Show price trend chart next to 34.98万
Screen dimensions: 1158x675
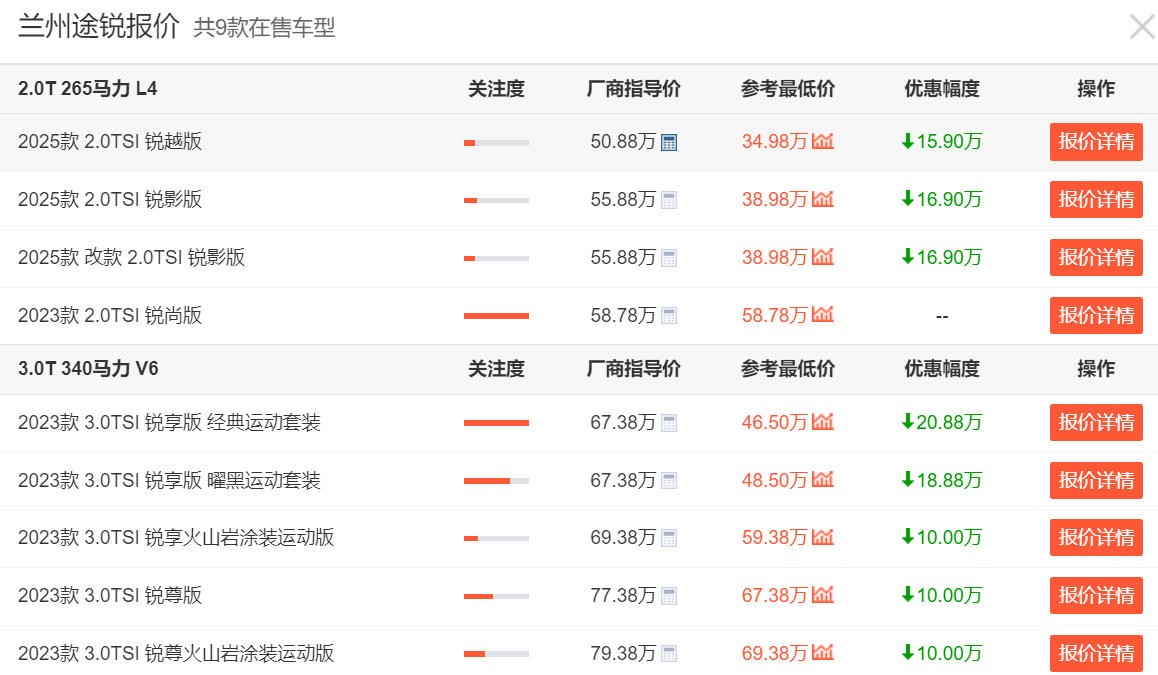[823, 140]
